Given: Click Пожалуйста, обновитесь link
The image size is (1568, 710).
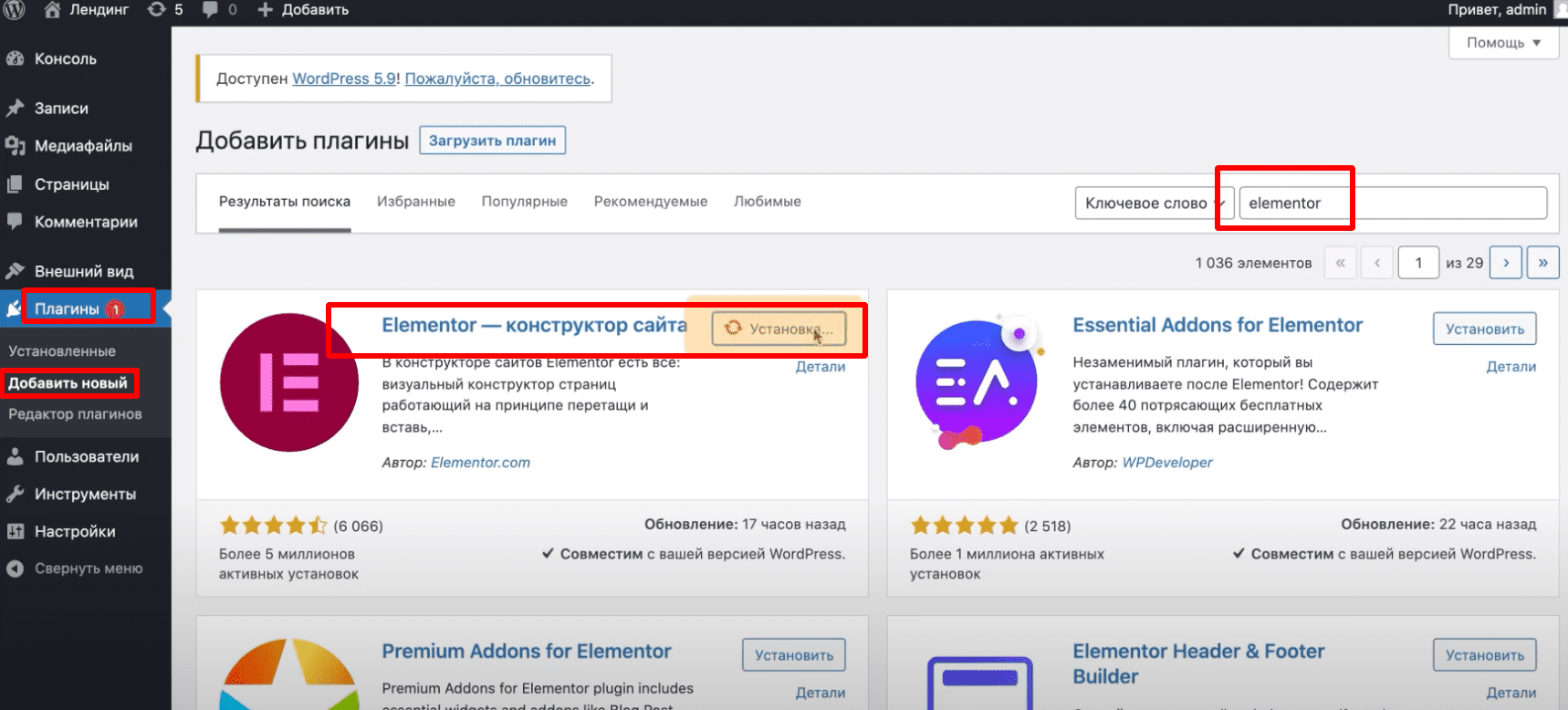Looking at the screenshot, I should pos(497,78).
